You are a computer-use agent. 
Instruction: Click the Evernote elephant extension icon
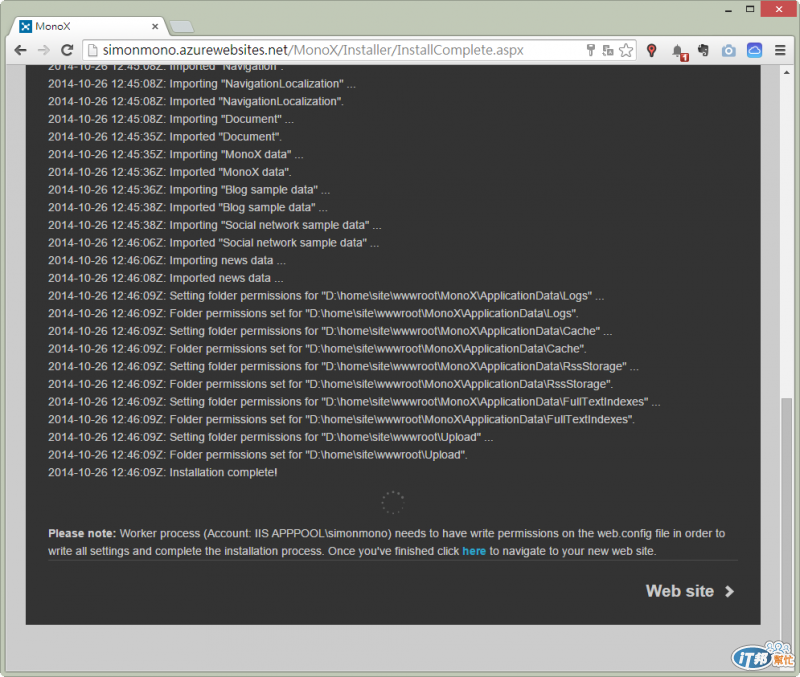coord(704,50)
